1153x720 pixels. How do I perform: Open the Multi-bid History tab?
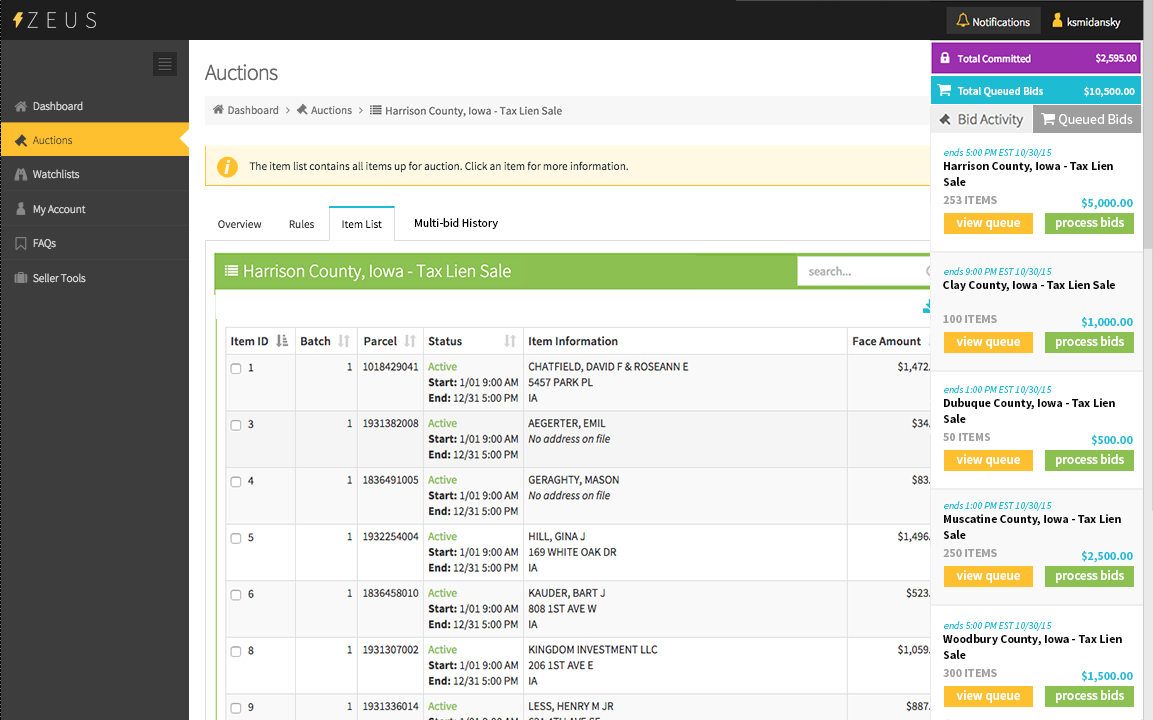(456, 223)
